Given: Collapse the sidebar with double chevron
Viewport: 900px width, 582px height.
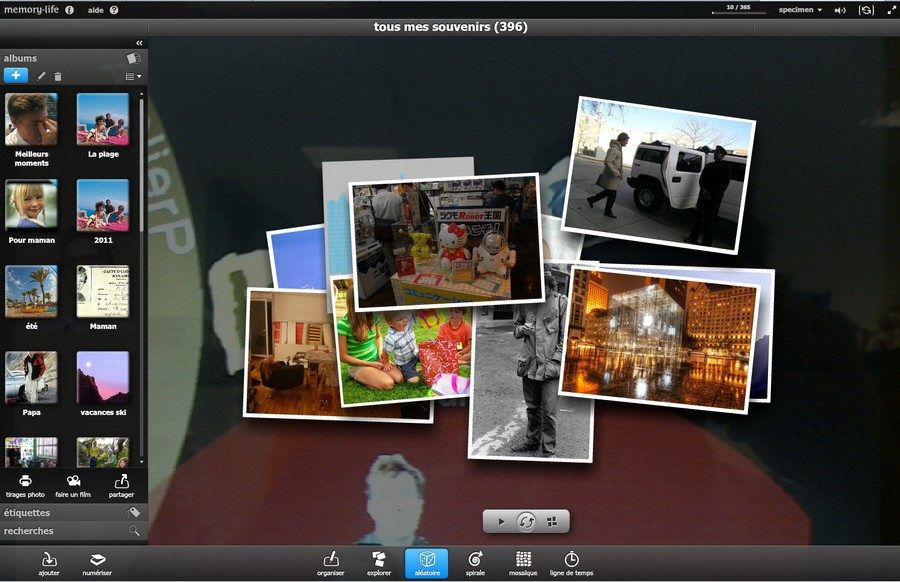Looking at the screenshot, I should (x=139, y=43).
